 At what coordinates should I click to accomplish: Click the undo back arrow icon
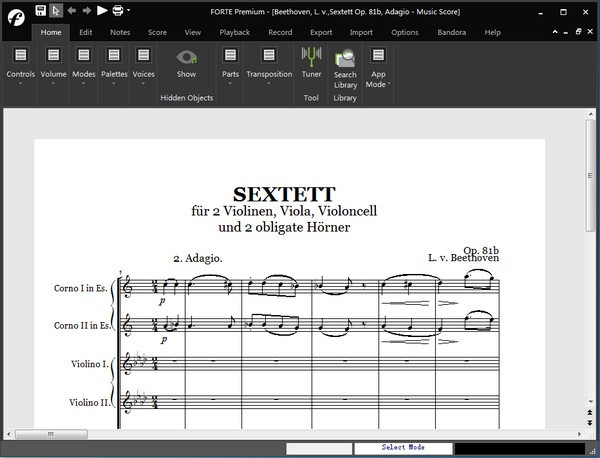coord(71,10)
